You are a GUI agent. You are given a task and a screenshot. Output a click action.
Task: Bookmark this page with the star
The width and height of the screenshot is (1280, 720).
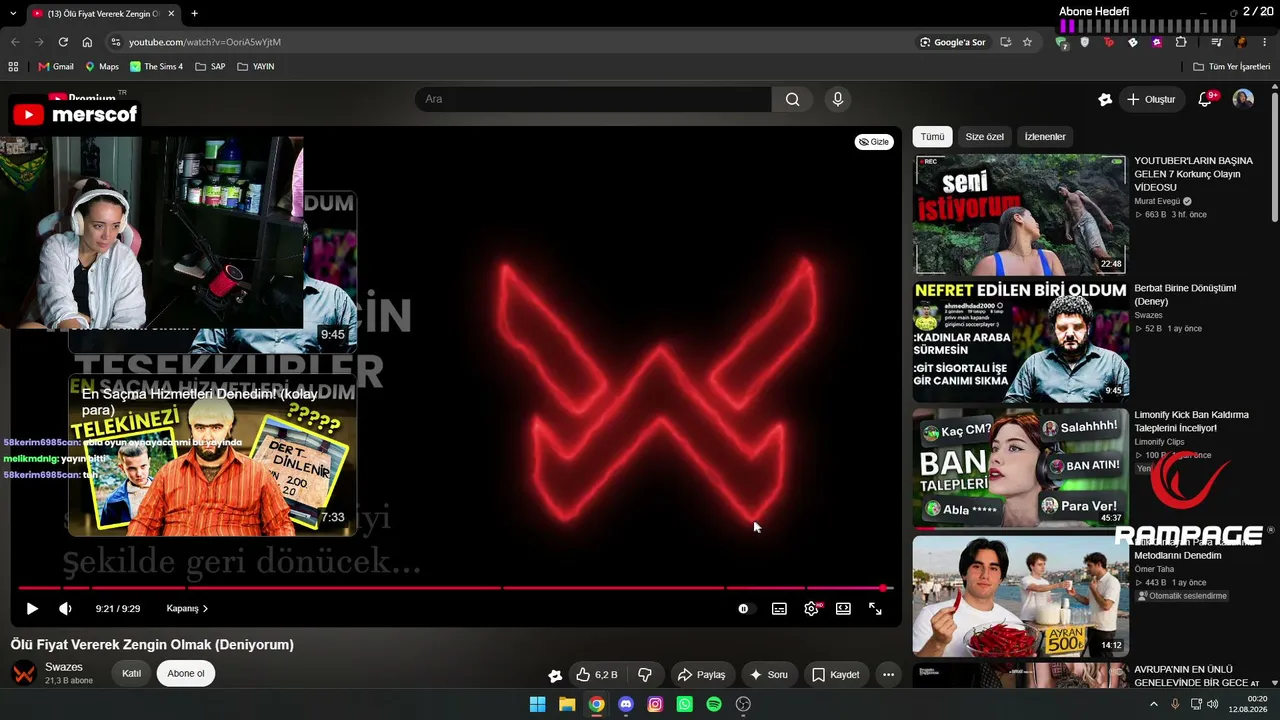click(x=1027, y=42)
